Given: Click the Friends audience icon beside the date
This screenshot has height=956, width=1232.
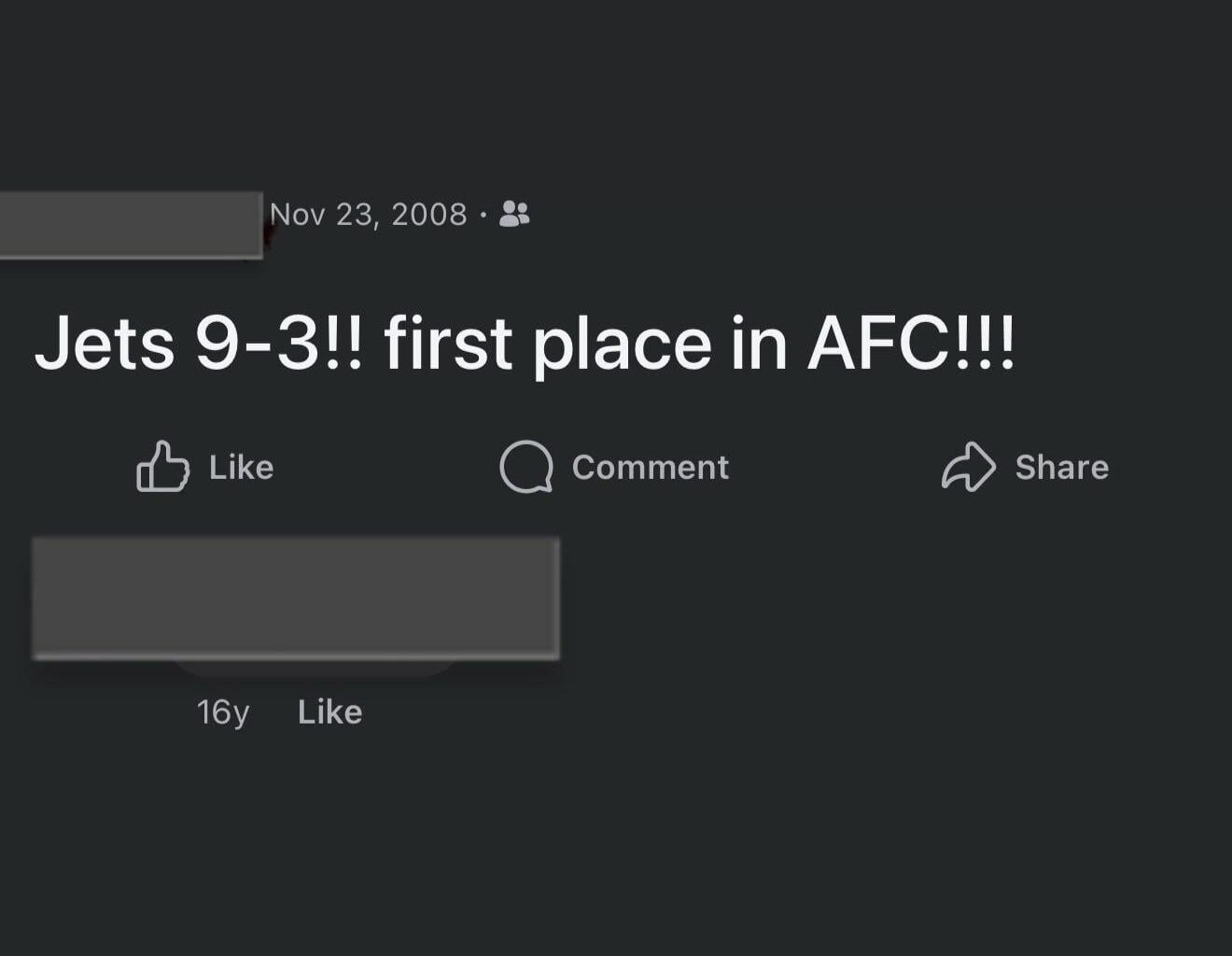Looking at the screenshot, I should [x=514, y=214].
